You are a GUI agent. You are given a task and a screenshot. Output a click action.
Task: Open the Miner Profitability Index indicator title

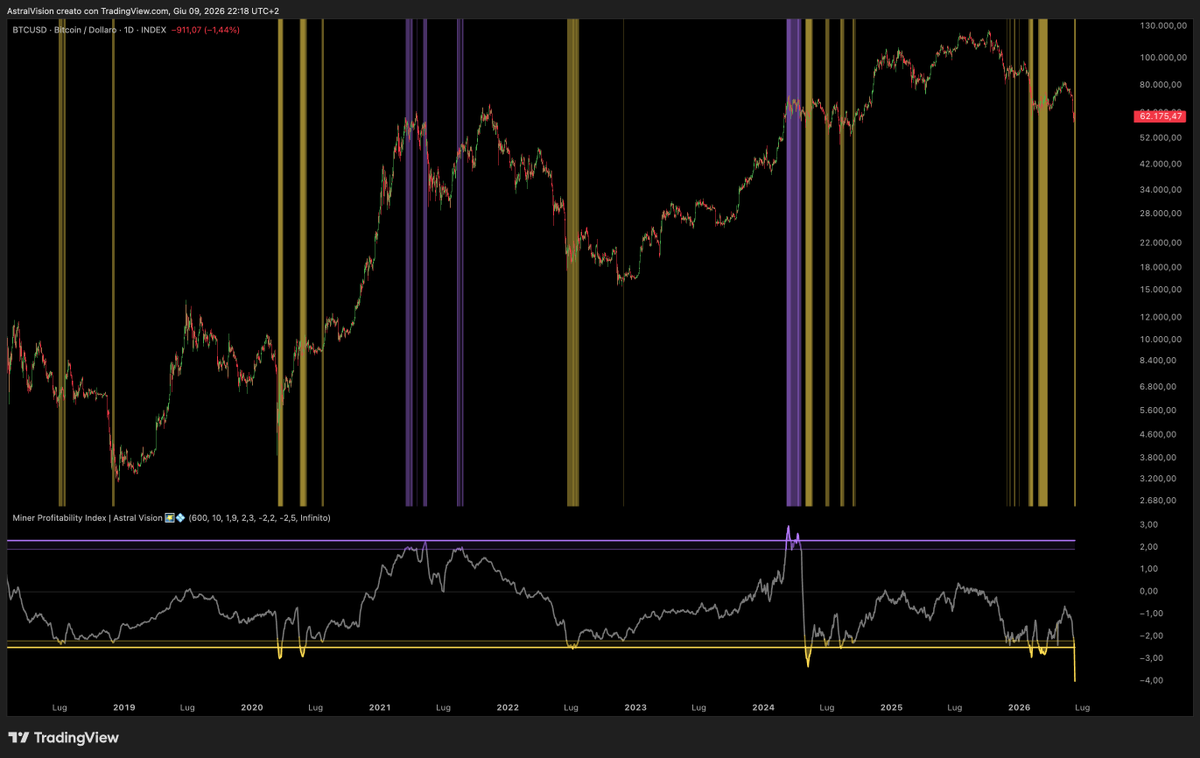tap(86, 518)
